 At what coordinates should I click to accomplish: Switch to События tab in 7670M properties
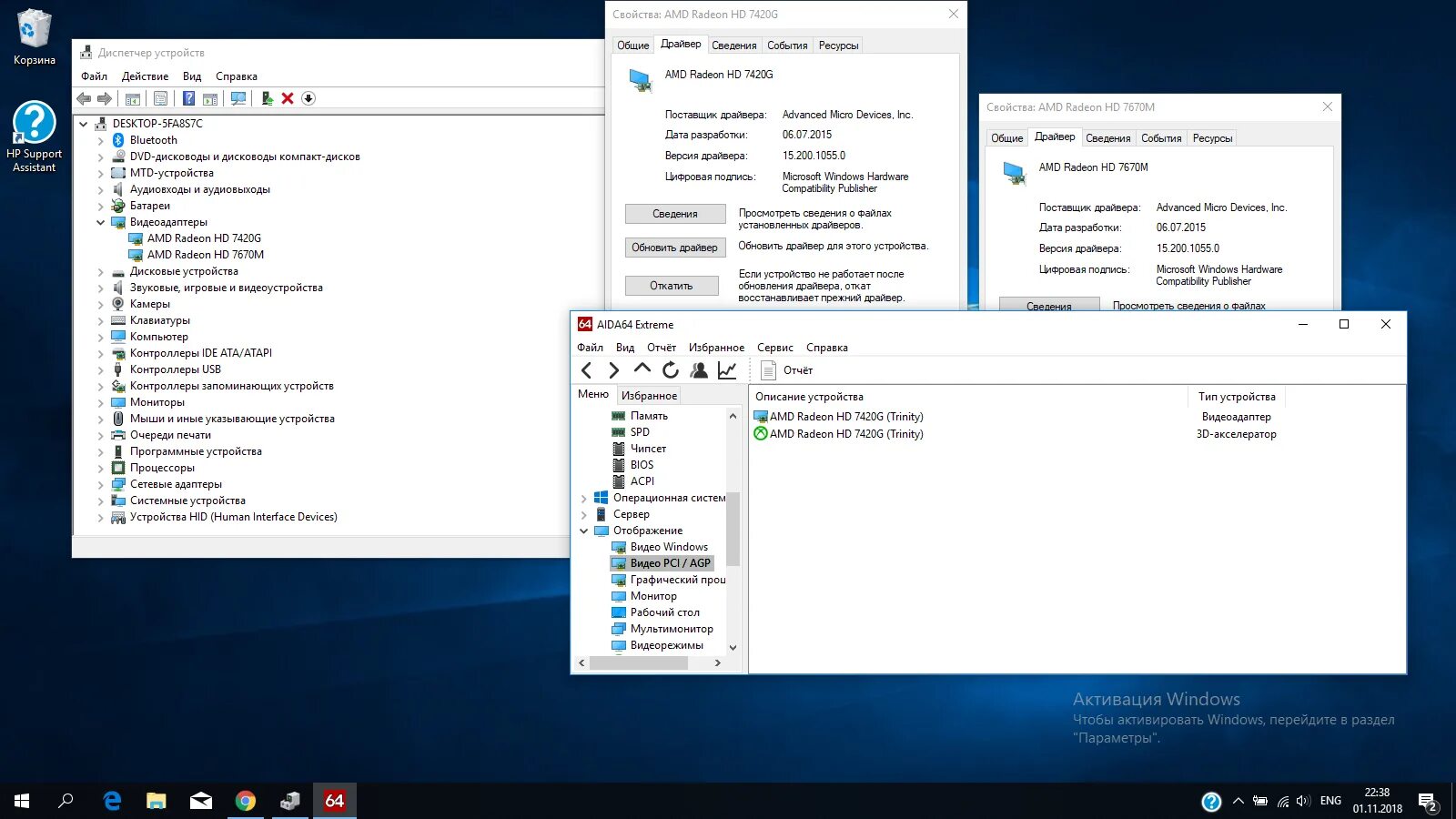[1161, 138]
